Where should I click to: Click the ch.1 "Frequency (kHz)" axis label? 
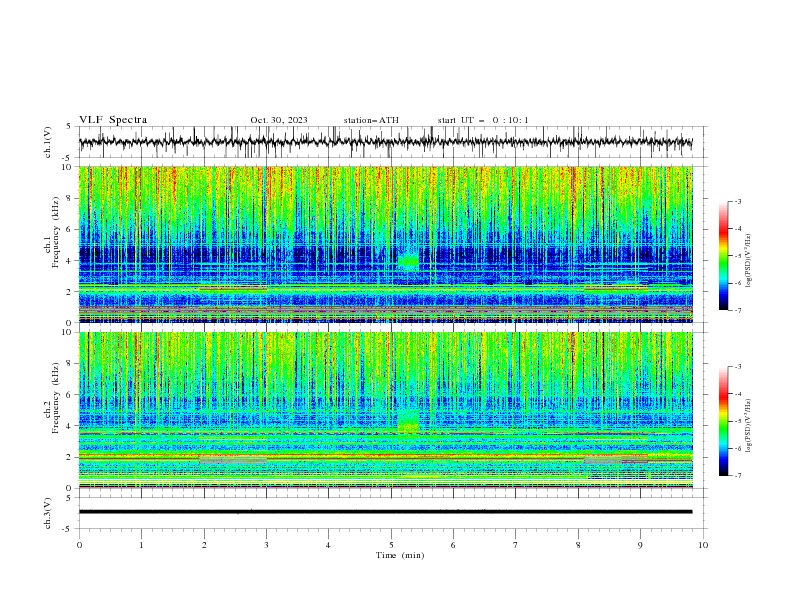tap(56, 230)
